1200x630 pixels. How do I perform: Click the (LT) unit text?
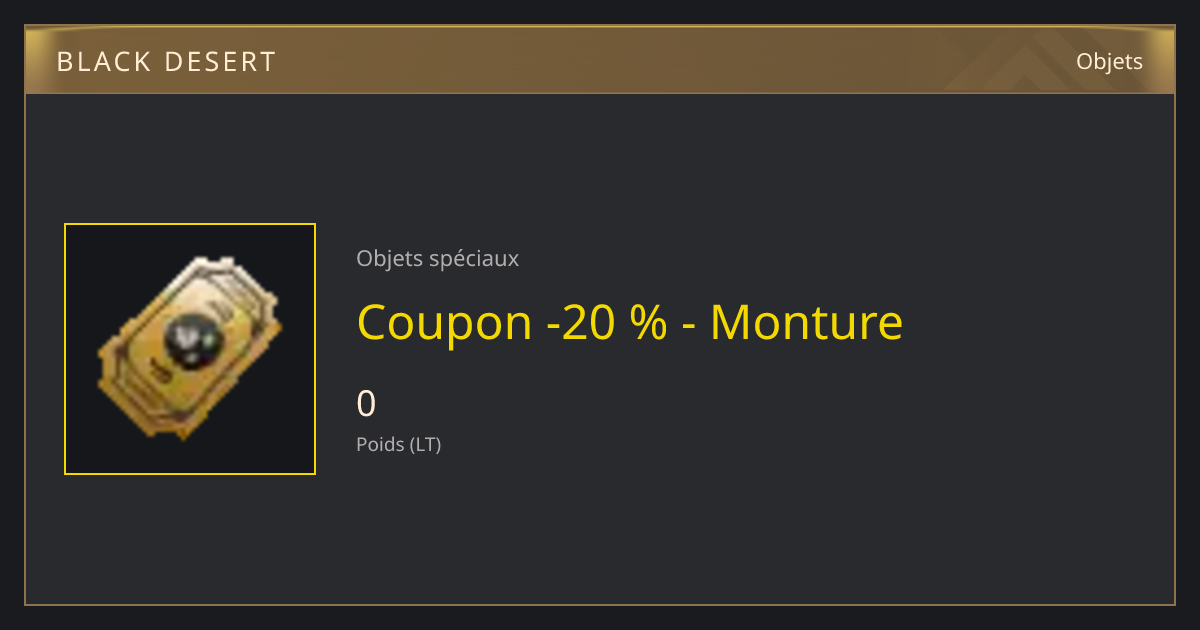tap(425, 445)
